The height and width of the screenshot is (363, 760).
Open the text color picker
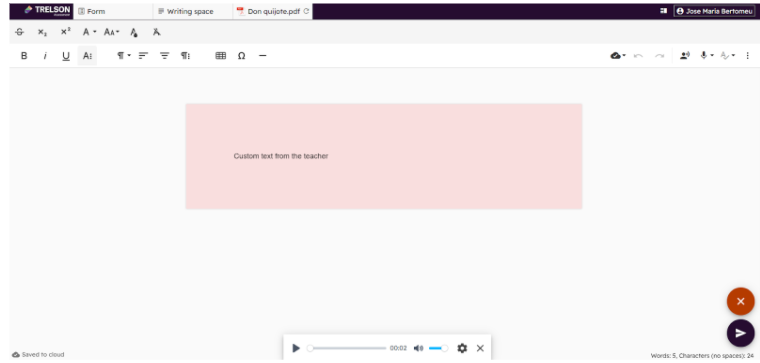[x=134, y=32]
